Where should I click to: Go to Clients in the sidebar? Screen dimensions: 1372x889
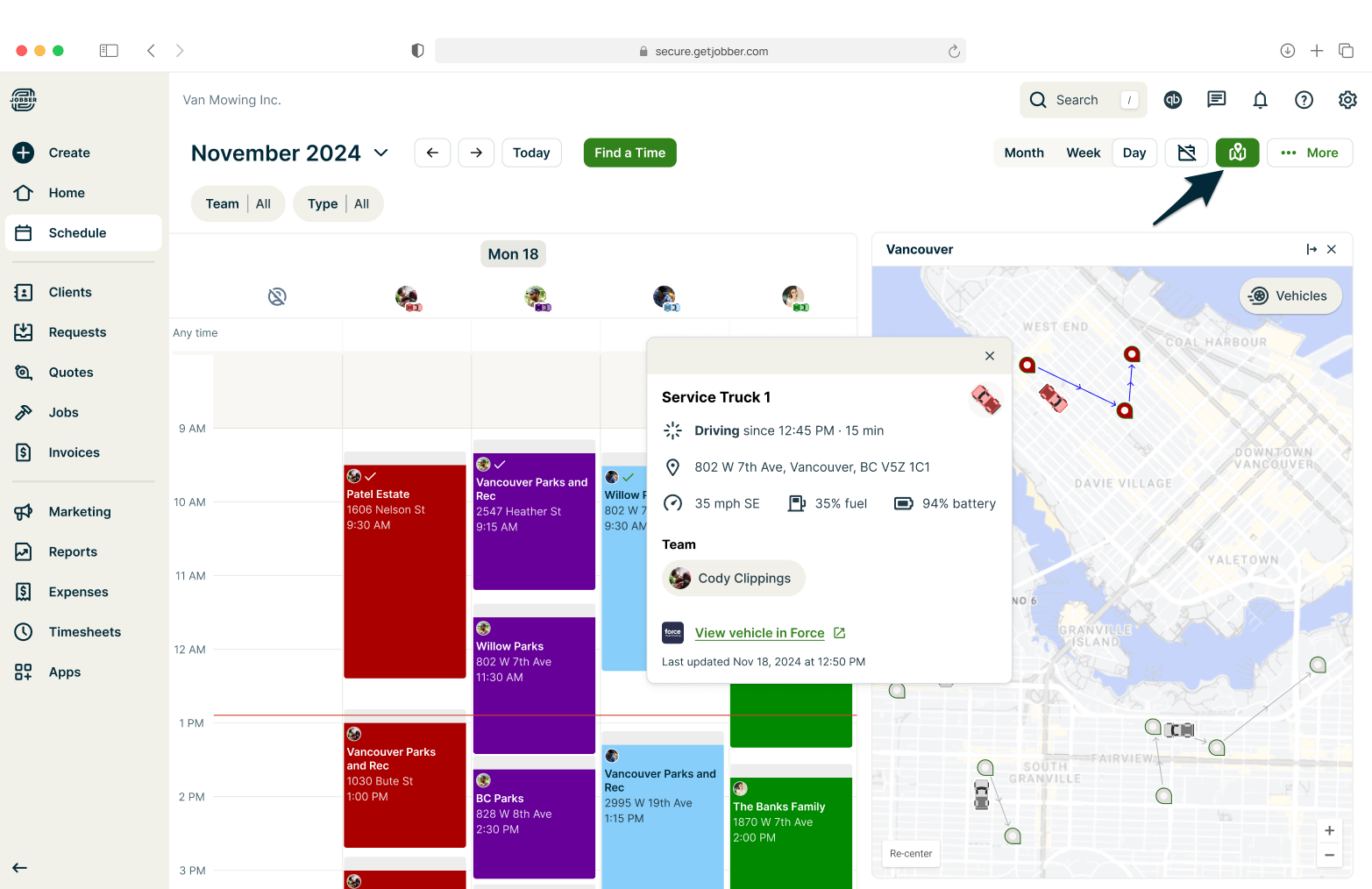tap(70, 292)
